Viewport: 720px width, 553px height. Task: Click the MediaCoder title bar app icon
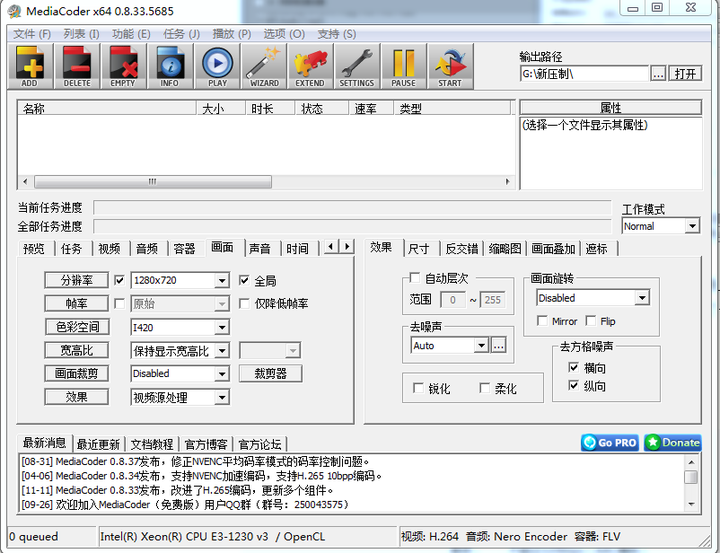click(14, 11)
